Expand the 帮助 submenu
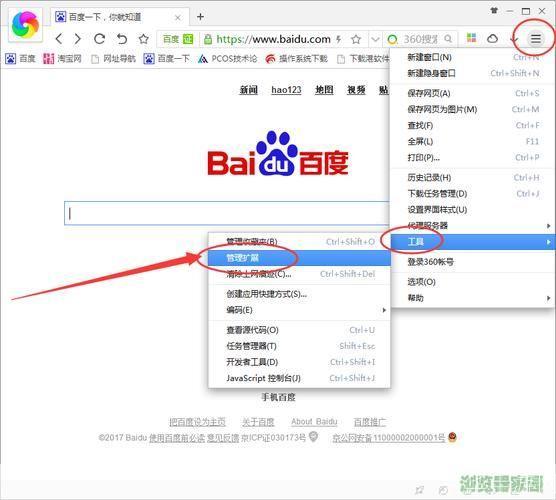This screenshot has width=556, height=500. pos(473,298)
